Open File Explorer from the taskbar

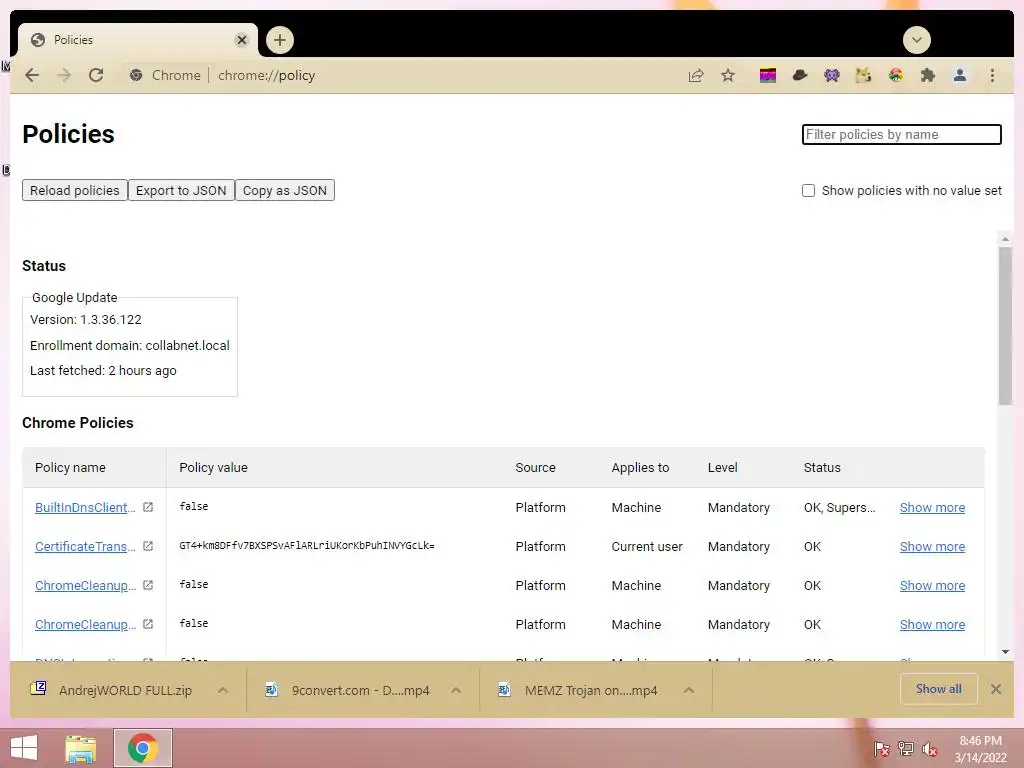tap(81, 748)
